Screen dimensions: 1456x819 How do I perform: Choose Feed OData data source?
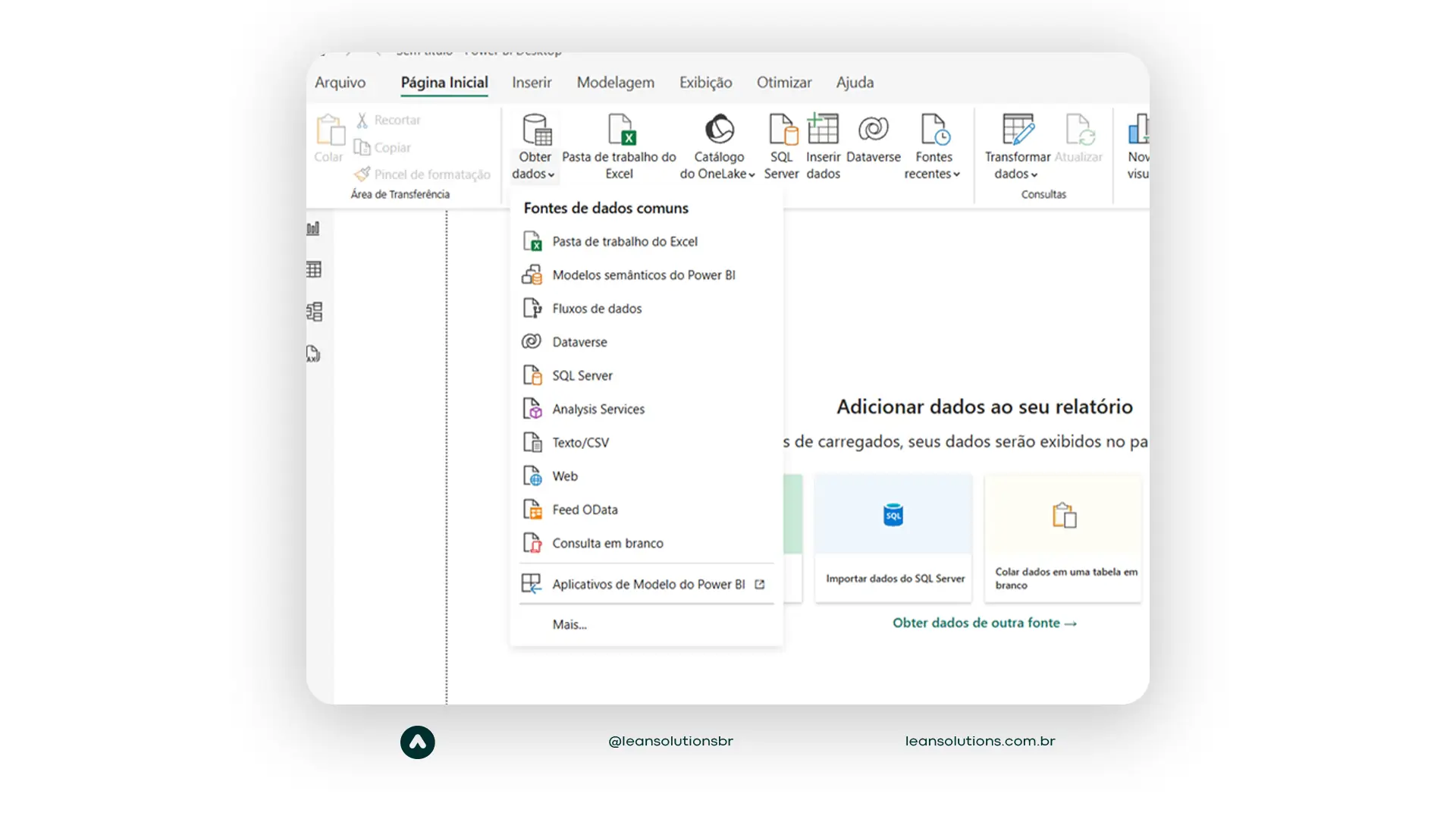click(646, 509)
